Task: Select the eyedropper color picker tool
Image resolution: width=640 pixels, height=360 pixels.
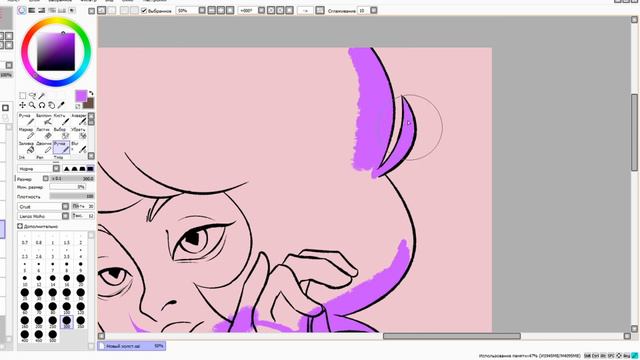Action: (x=61, y=105)
